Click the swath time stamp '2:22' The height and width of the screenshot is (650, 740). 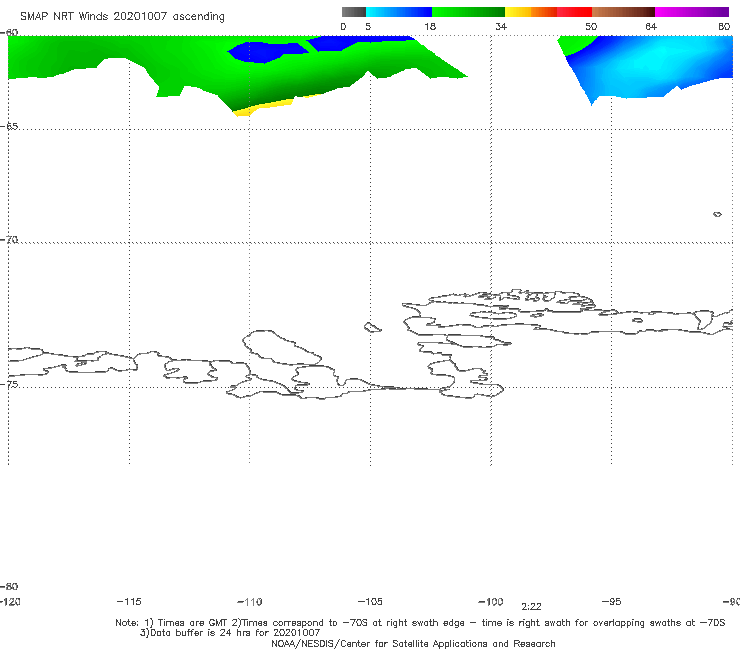click(531, 607)
